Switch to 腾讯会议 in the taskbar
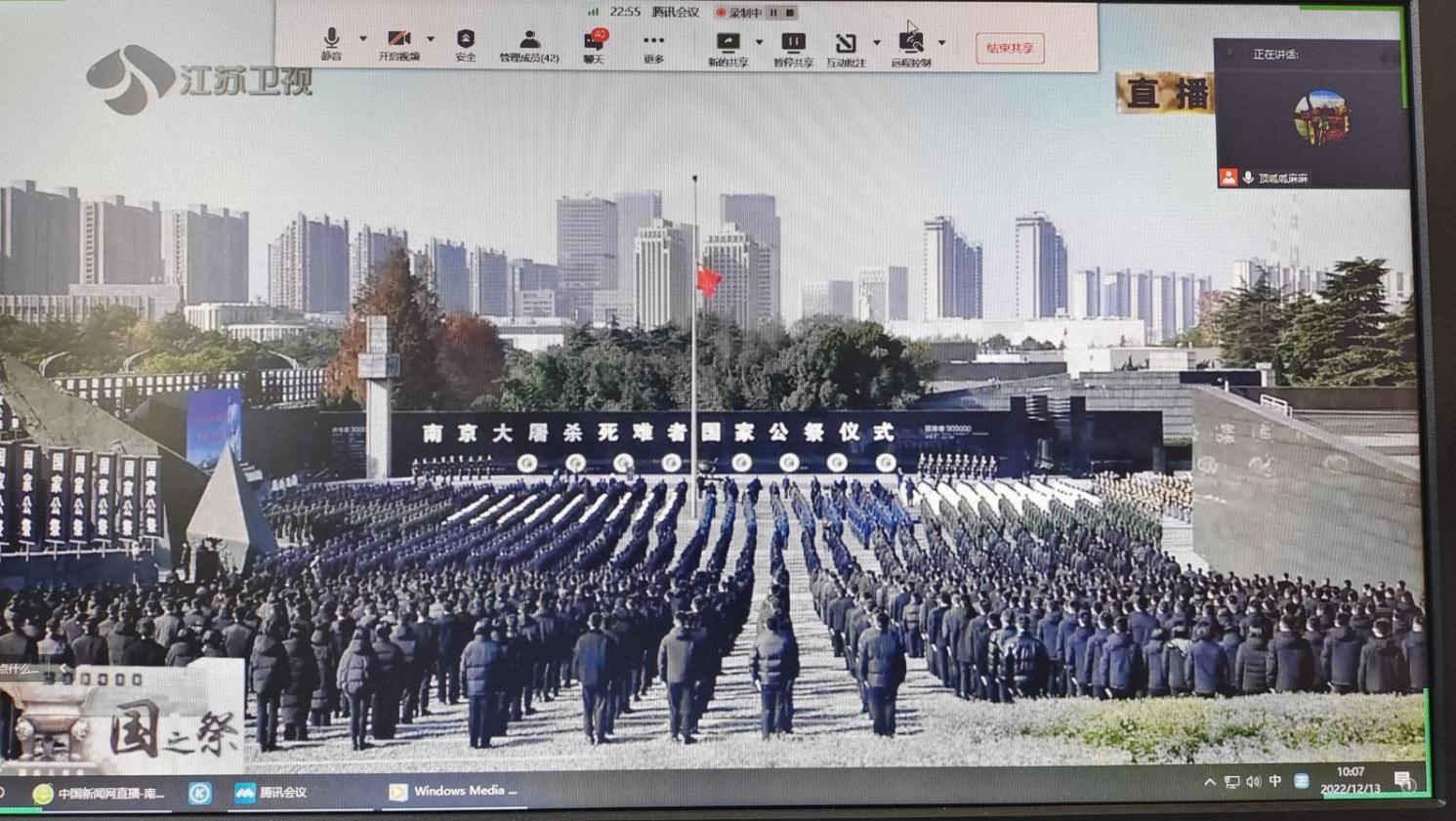 coord(271,793)
